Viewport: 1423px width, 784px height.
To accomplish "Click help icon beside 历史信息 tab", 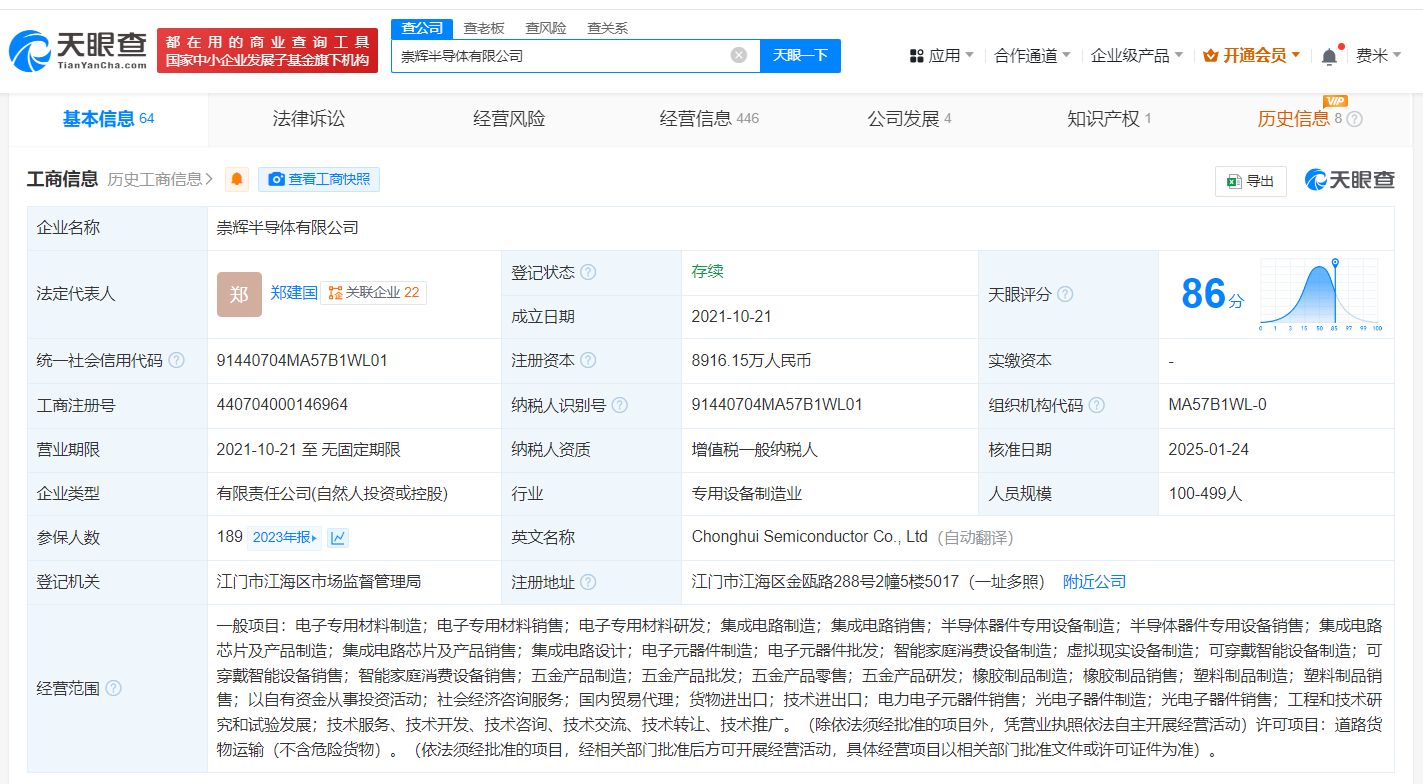I will (1354, 119).
